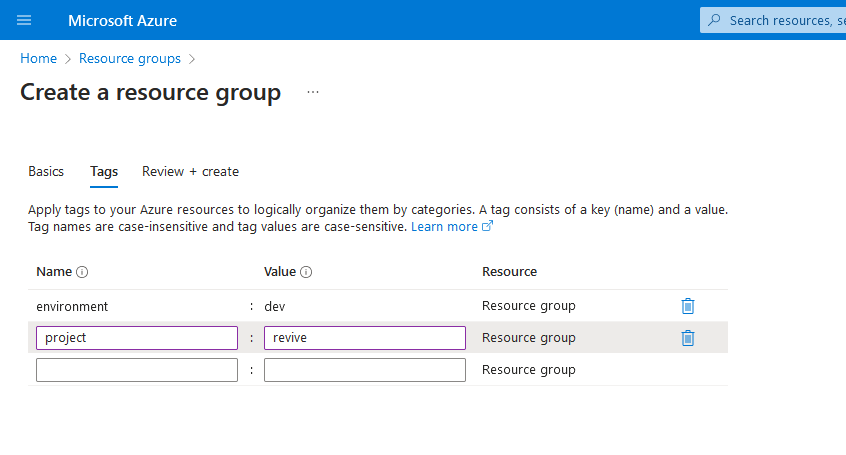Click the empty new tag value field

coord(365,370)
